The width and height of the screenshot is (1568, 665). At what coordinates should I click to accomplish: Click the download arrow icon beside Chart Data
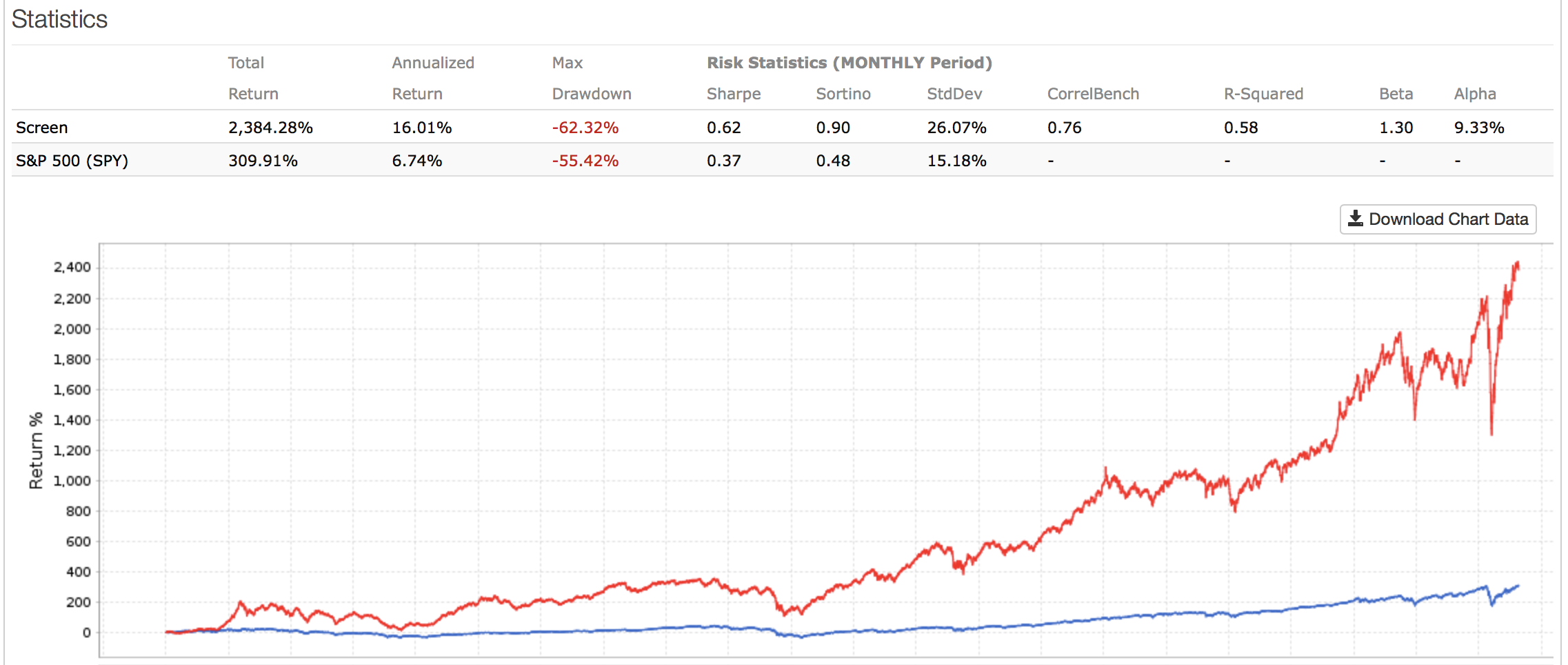1355,219
